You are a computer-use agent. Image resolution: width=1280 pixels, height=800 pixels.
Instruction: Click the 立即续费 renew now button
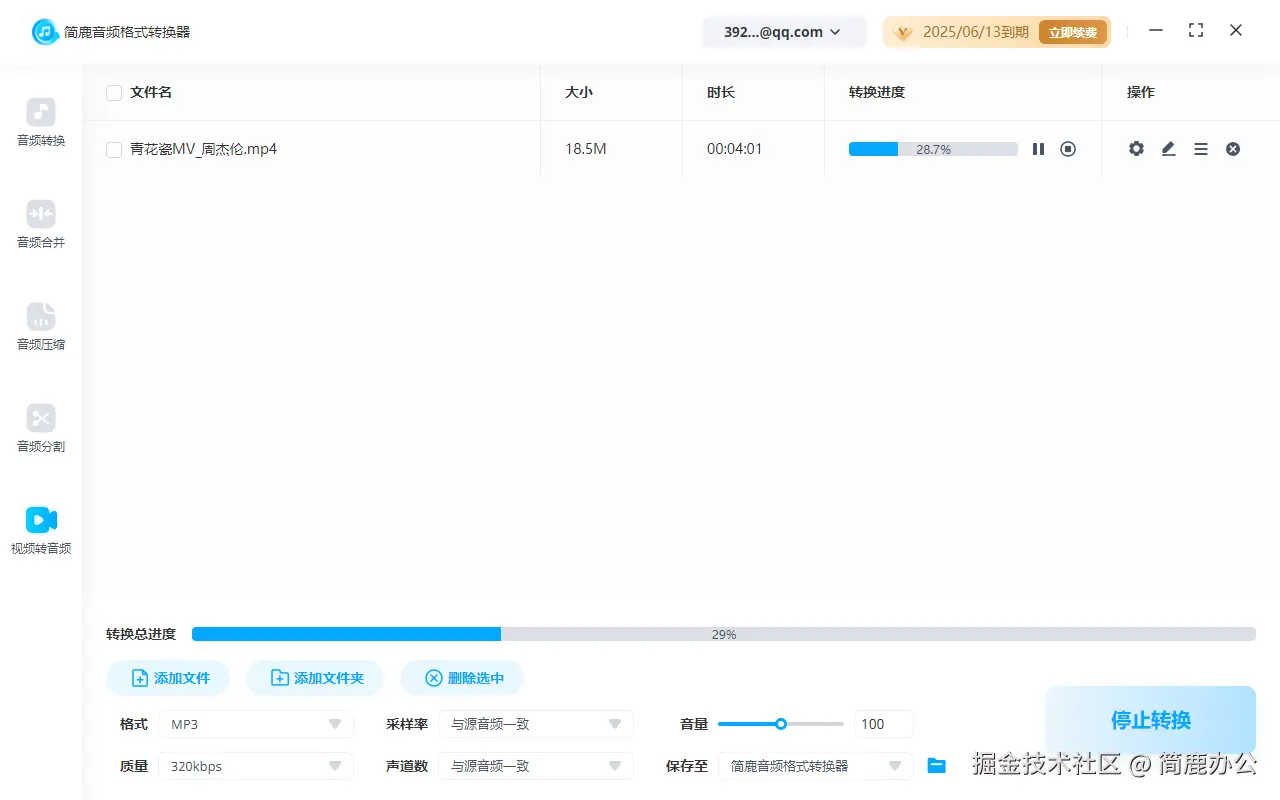coord(1073,32)
